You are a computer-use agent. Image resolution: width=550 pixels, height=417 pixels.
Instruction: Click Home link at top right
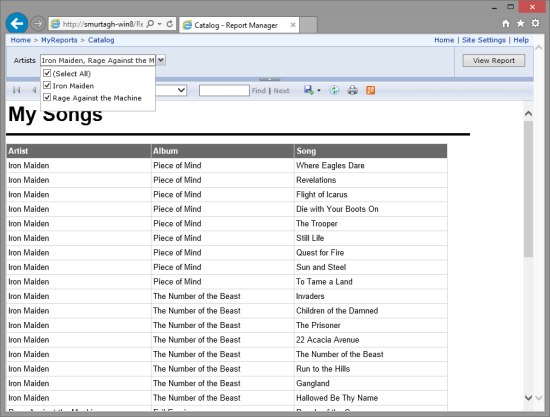tap(444, 40)
